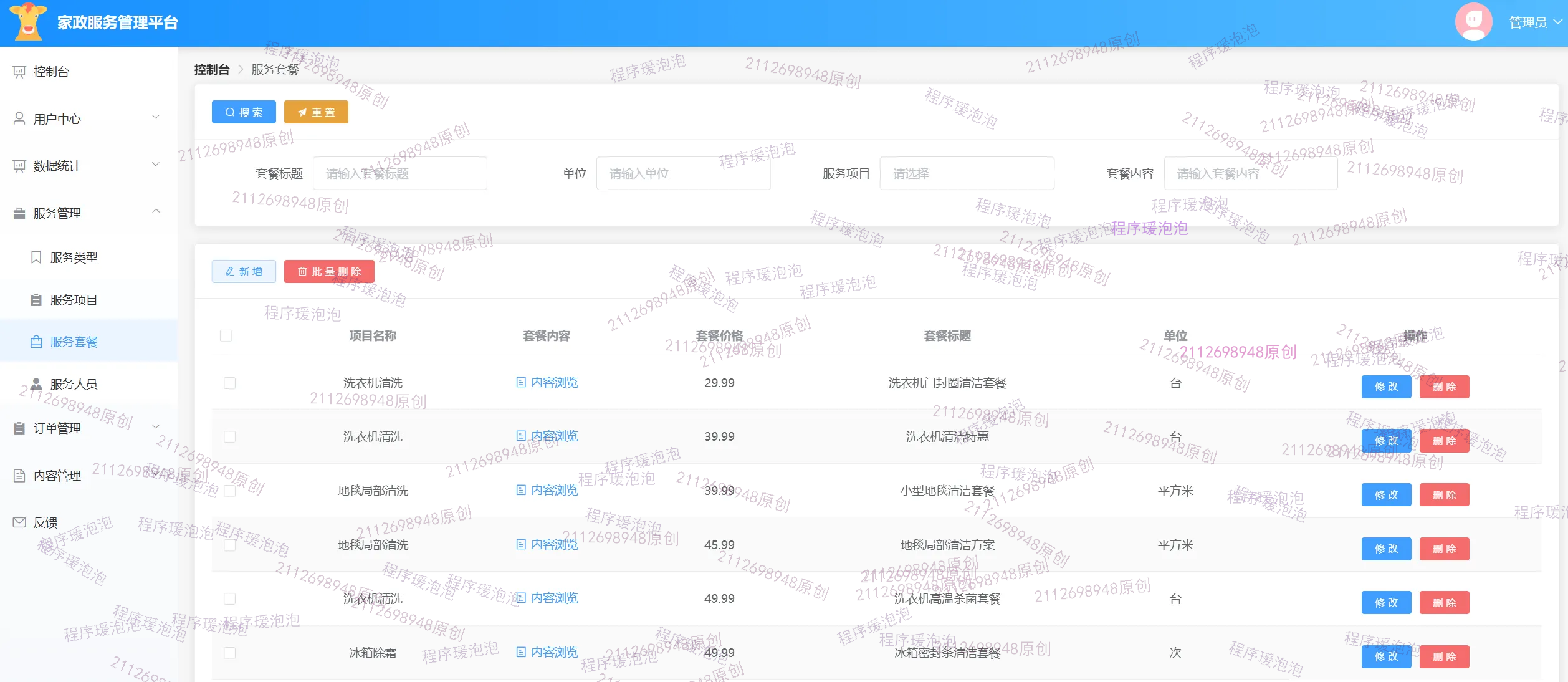Select 服务套餐 in the sidebar

[74, 342]
